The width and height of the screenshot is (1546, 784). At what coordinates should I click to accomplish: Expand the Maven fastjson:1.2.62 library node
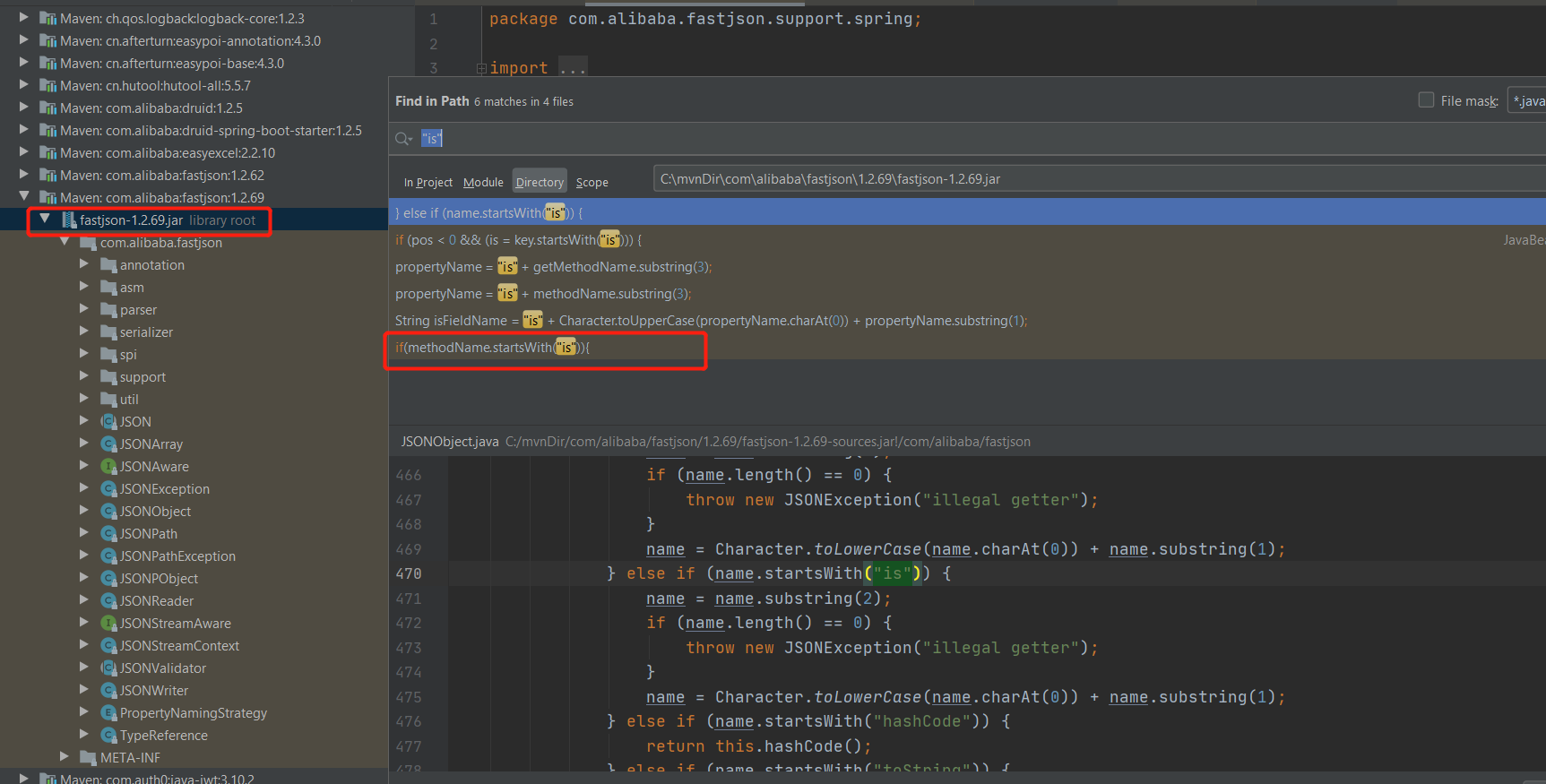(24, 174)
